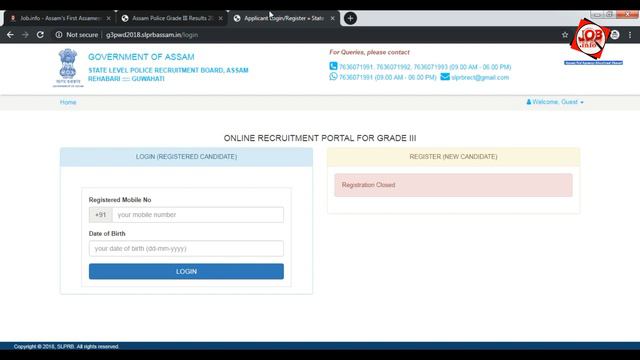Click the LOGIN (REGISTERED CANDIDATE) panel header

tap(186, 157)
